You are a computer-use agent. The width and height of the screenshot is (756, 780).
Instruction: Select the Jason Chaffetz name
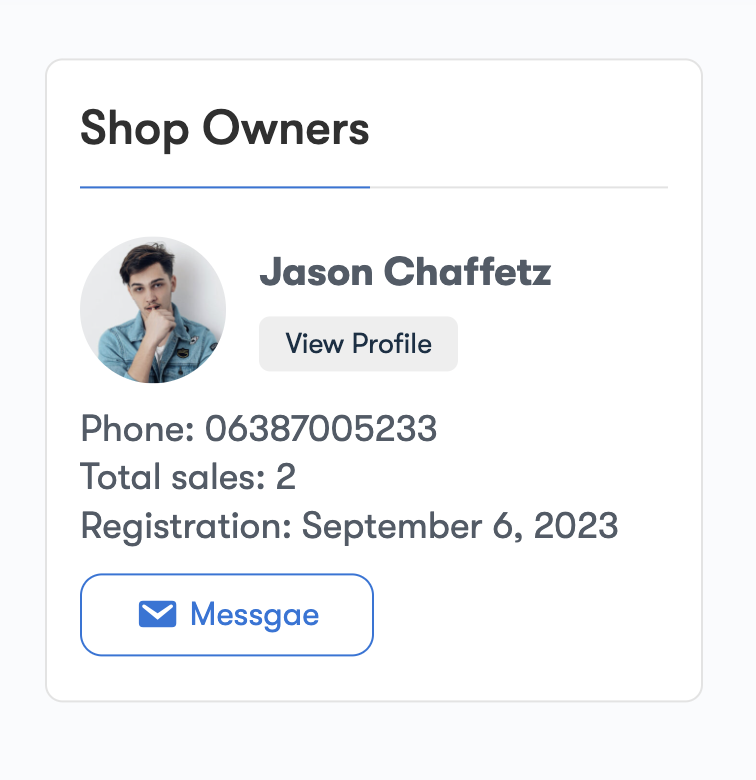(405, 272)
